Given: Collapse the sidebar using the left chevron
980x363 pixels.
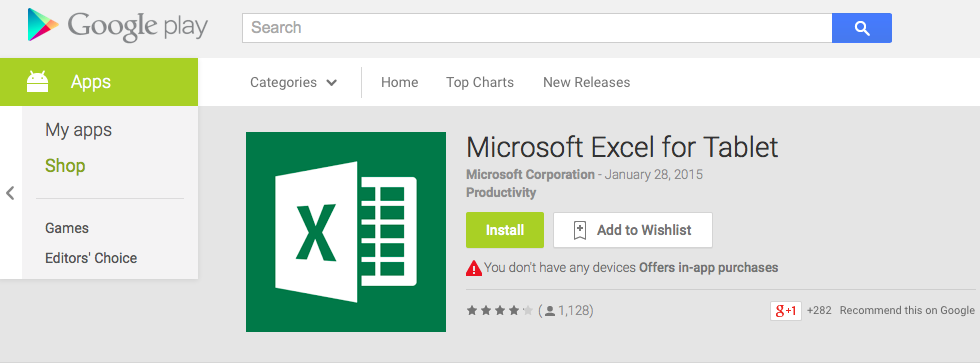Looking at the screenshot, I should (x=10, y=193).
